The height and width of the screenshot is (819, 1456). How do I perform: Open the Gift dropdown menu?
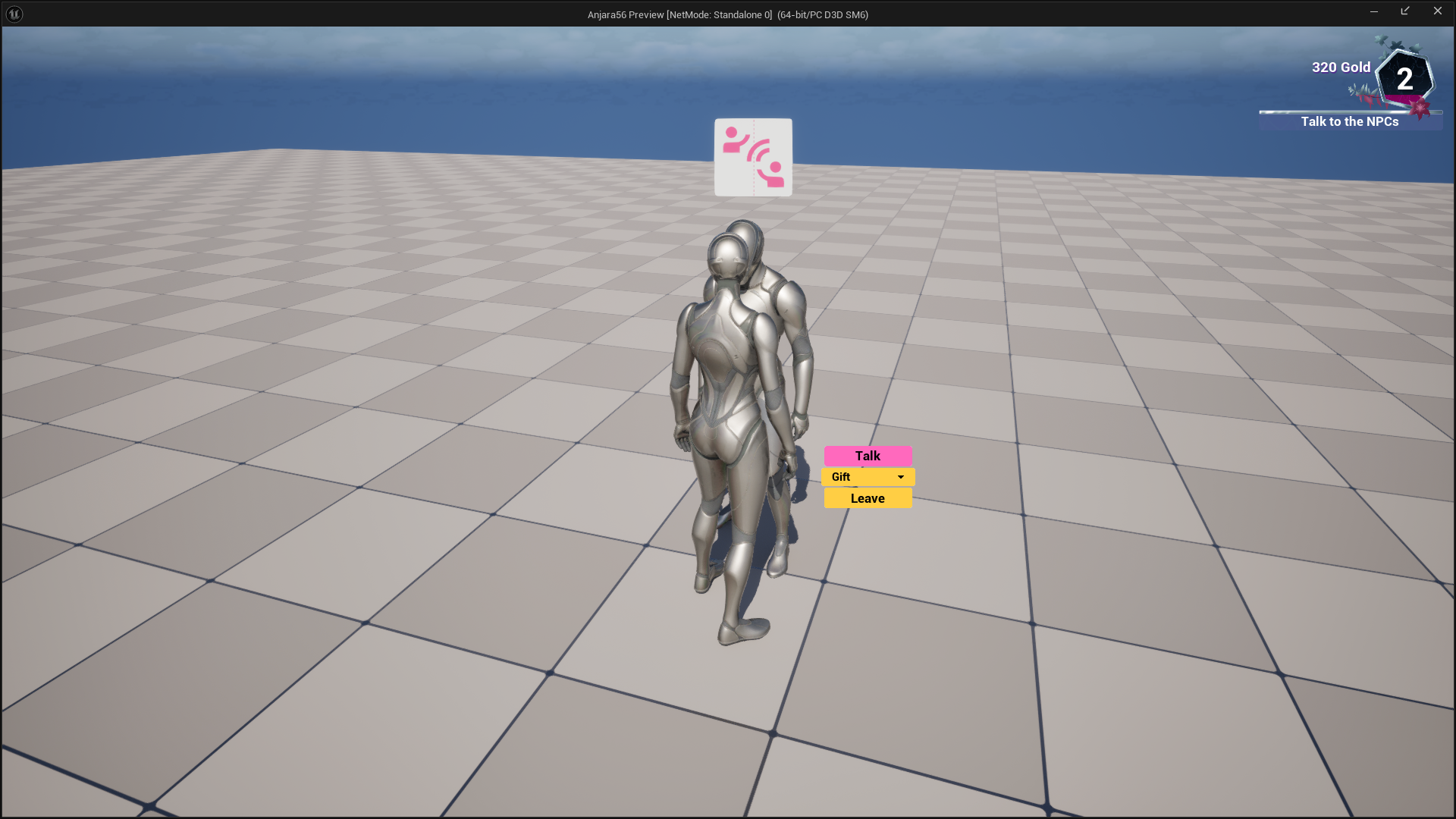point(868,477)
